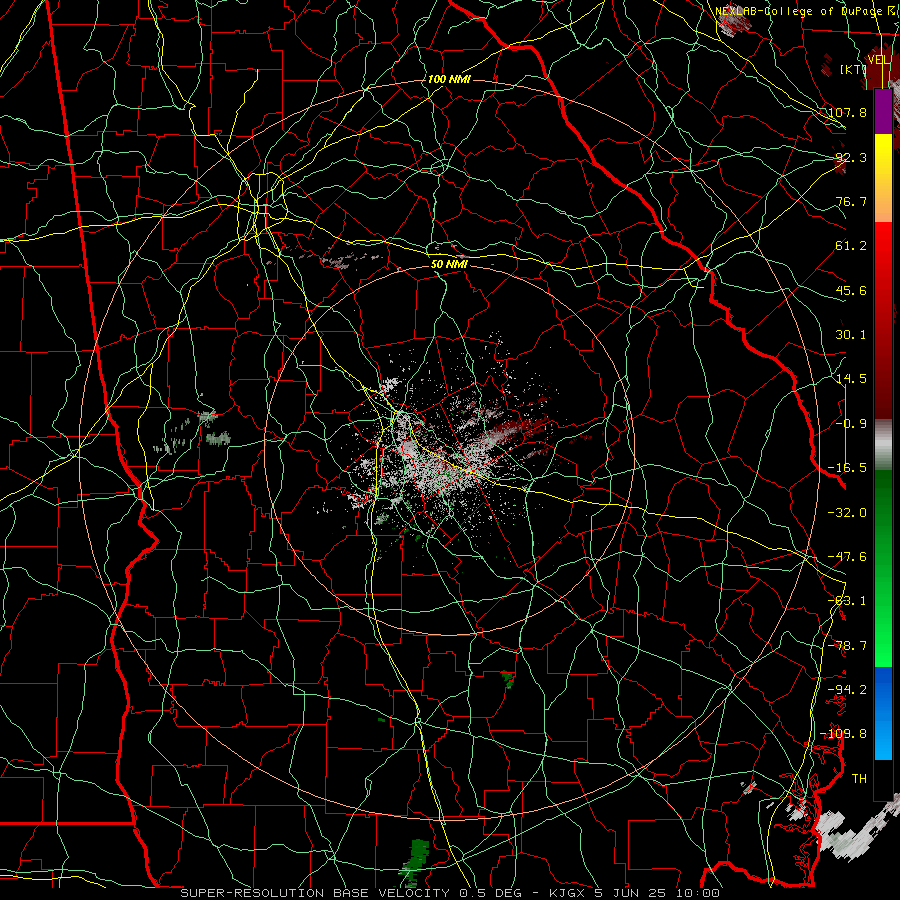Viewport: 900px width, 900px height.
Task: Pick the green inbound color bar segment
Action: 883,568
